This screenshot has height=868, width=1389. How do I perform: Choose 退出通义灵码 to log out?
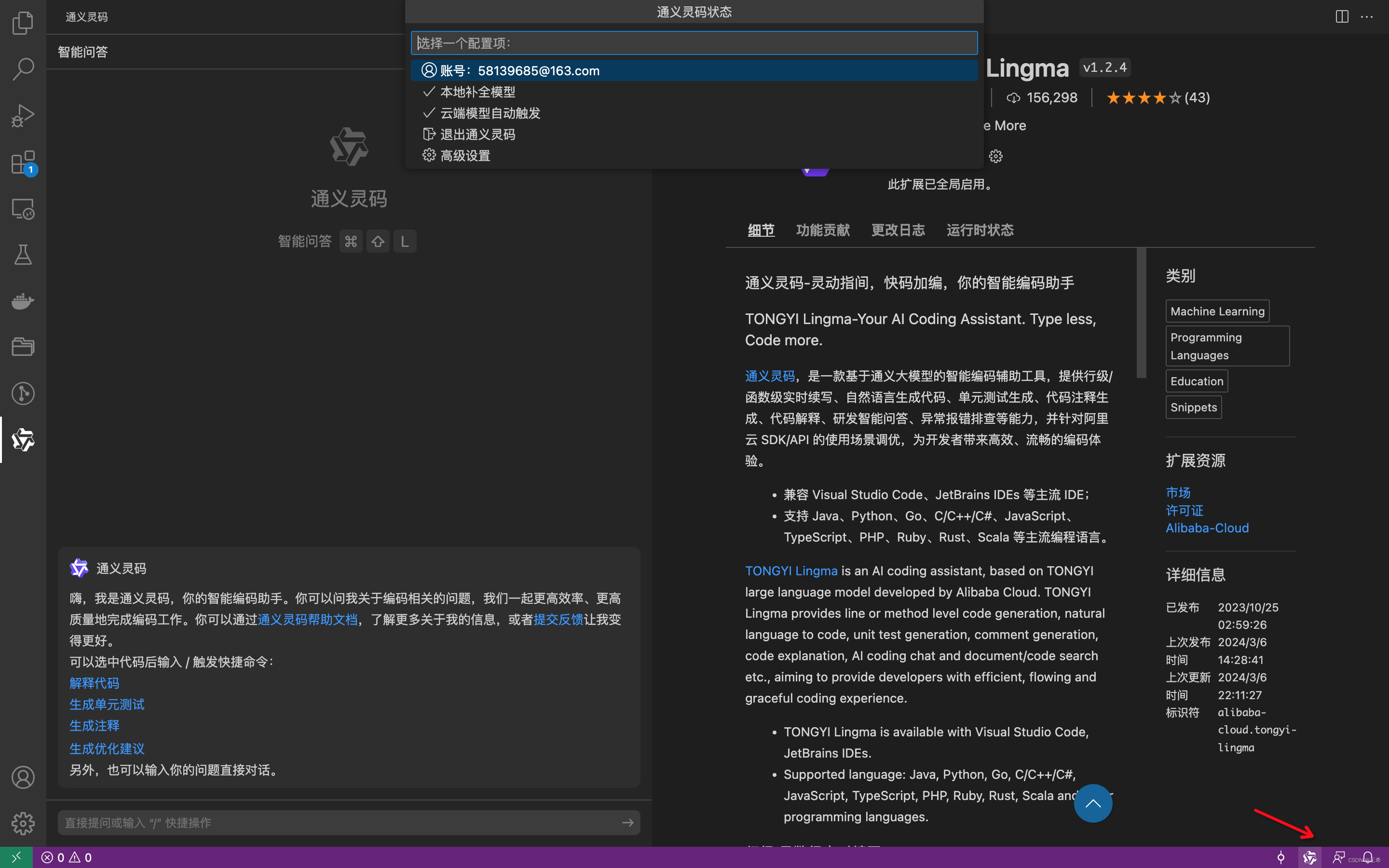[x=477, y=135]
